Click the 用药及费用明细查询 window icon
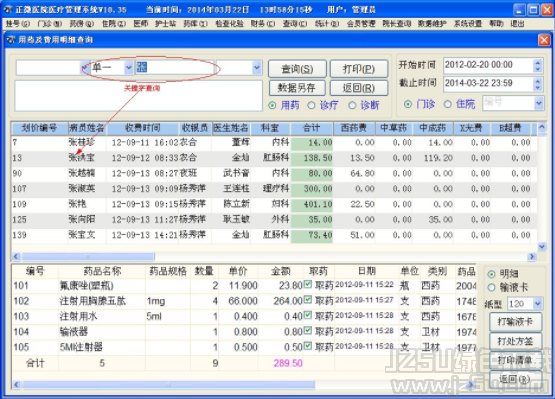This screenshot has height=399, width=555. tap(11, 39)
